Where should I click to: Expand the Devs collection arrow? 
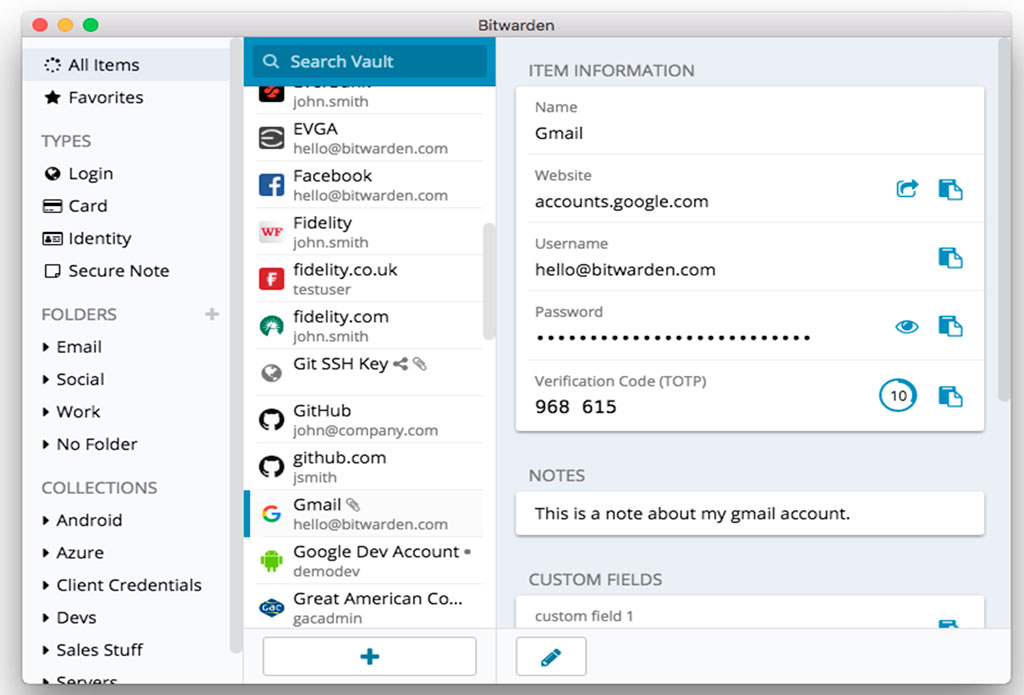click(46, 618)
